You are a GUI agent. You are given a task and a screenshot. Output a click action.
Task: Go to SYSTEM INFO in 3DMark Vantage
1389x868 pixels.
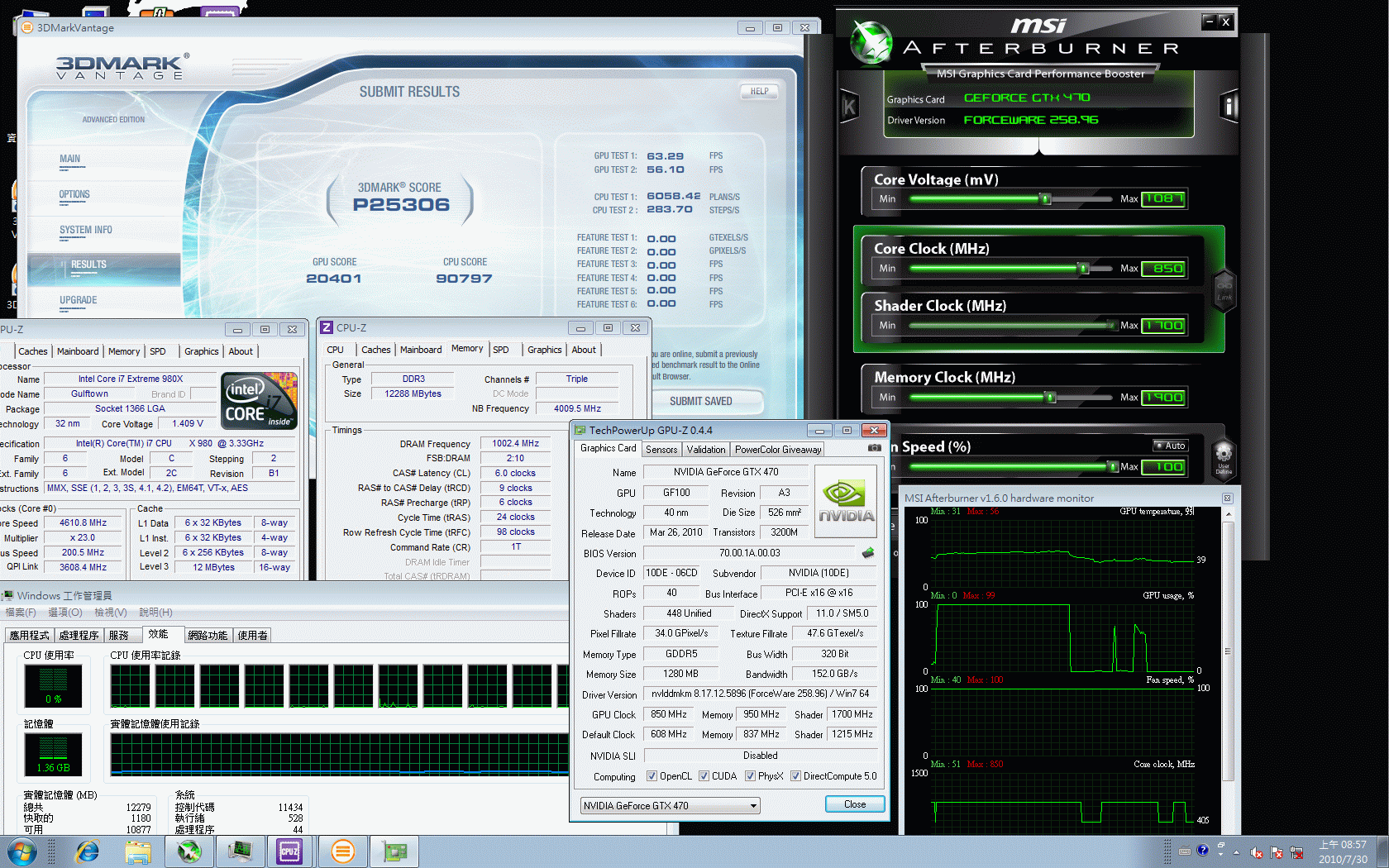point(85,230)
